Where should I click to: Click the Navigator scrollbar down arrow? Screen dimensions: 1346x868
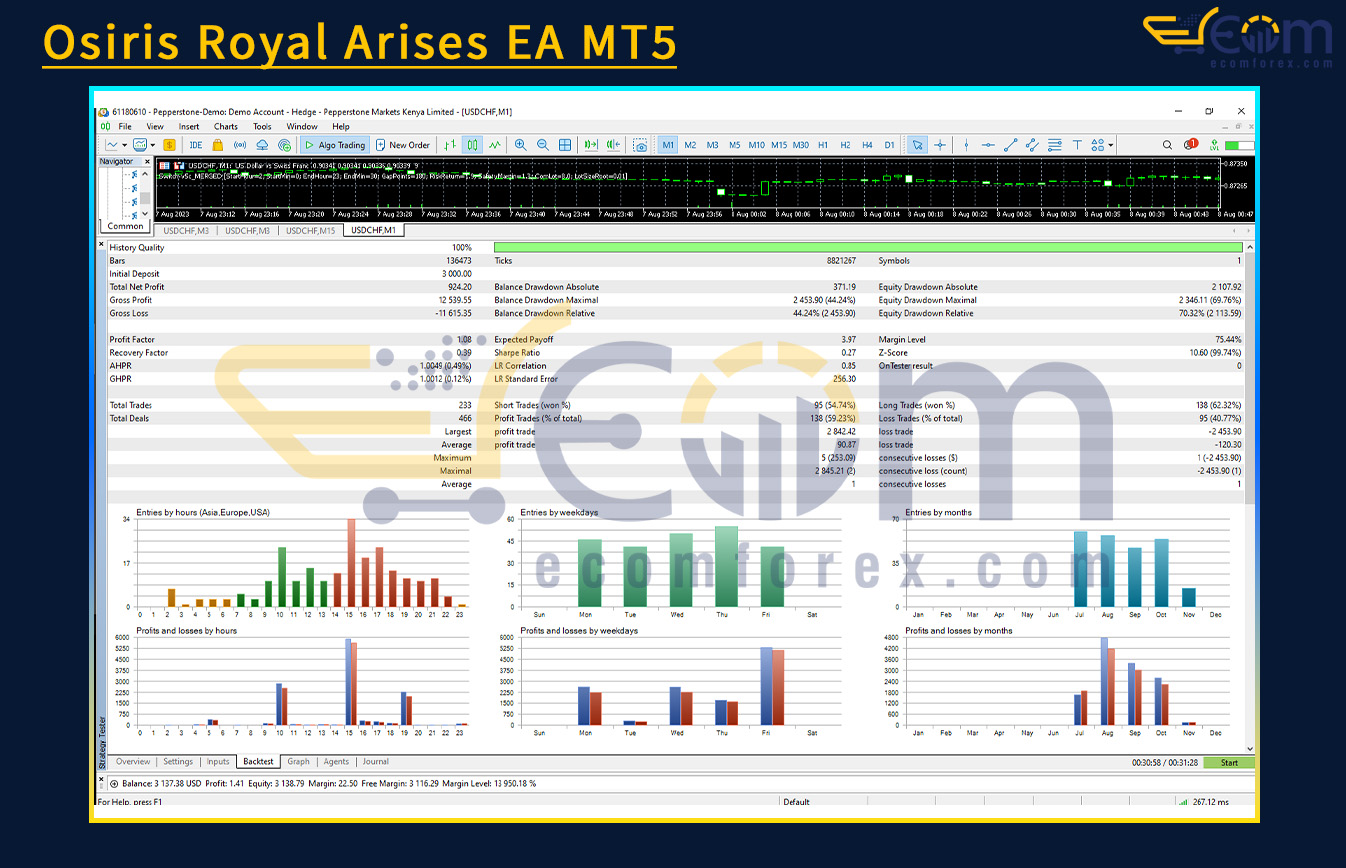pos(145,214)
